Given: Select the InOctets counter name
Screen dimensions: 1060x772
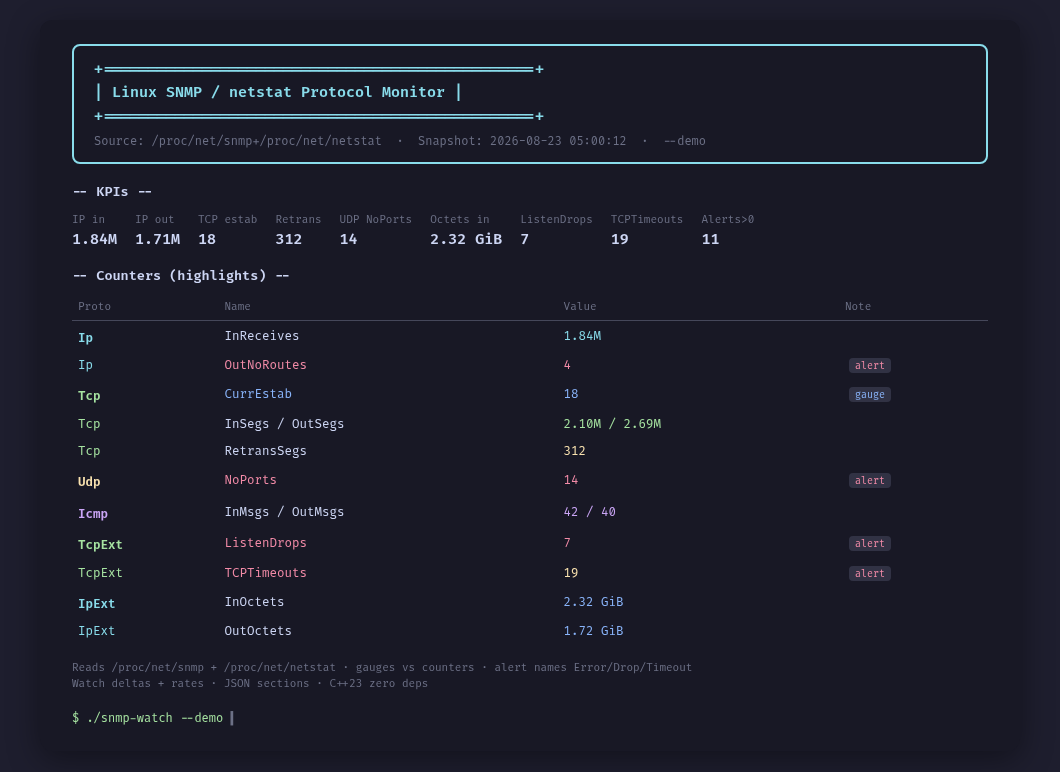Looking at the screenshot, I should (254, 602).
